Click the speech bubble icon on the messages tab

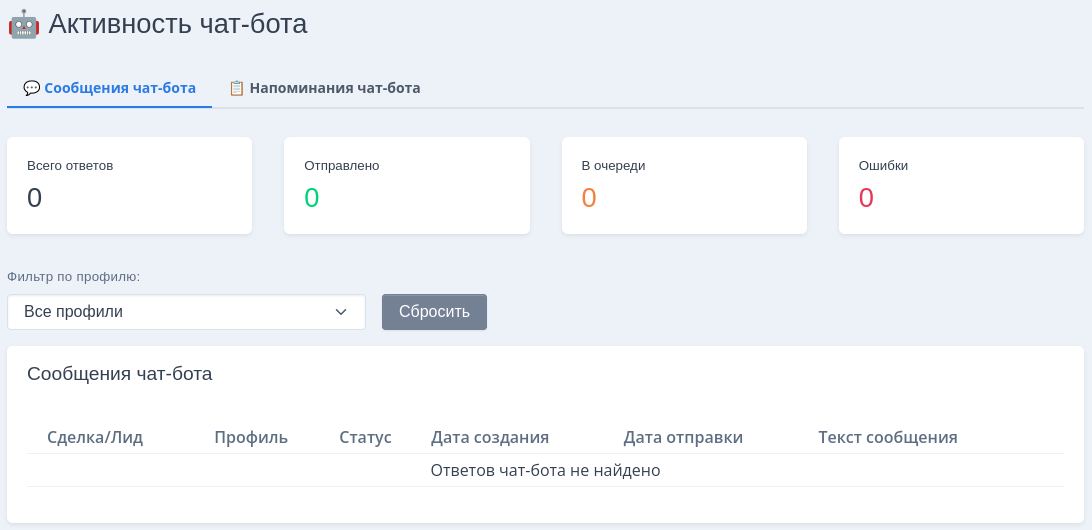tap(31, 88)
